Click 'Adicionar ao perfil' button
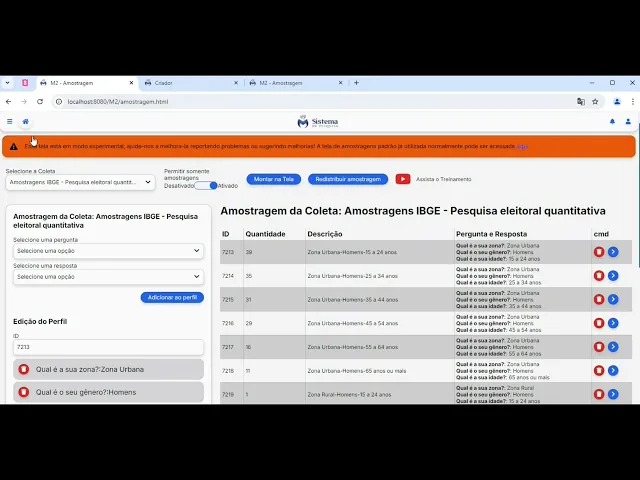Screen dimensions: 640x480 [172, 298]
